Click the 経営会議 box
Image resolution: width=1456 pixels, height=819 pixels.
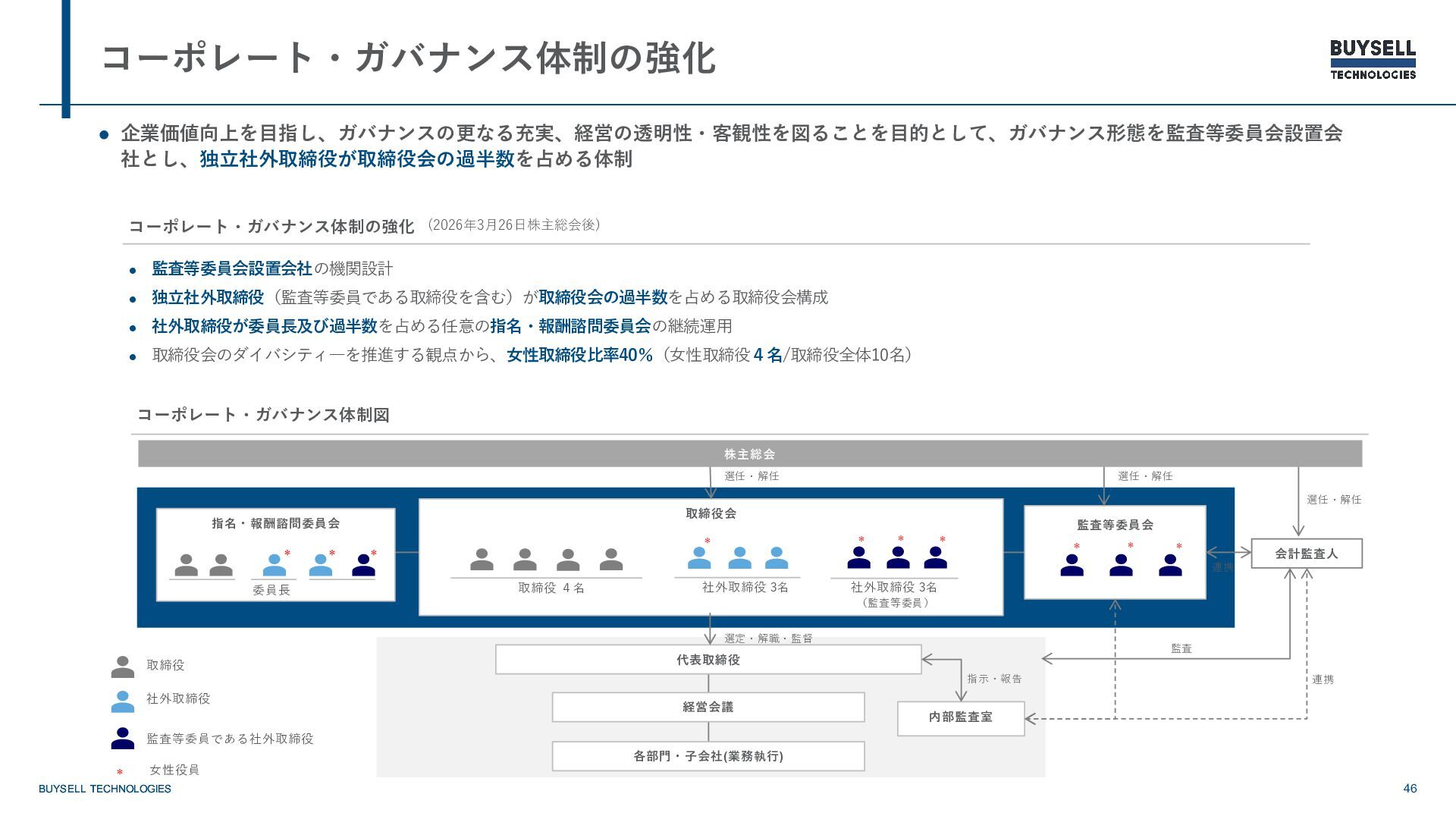[708, 707]
